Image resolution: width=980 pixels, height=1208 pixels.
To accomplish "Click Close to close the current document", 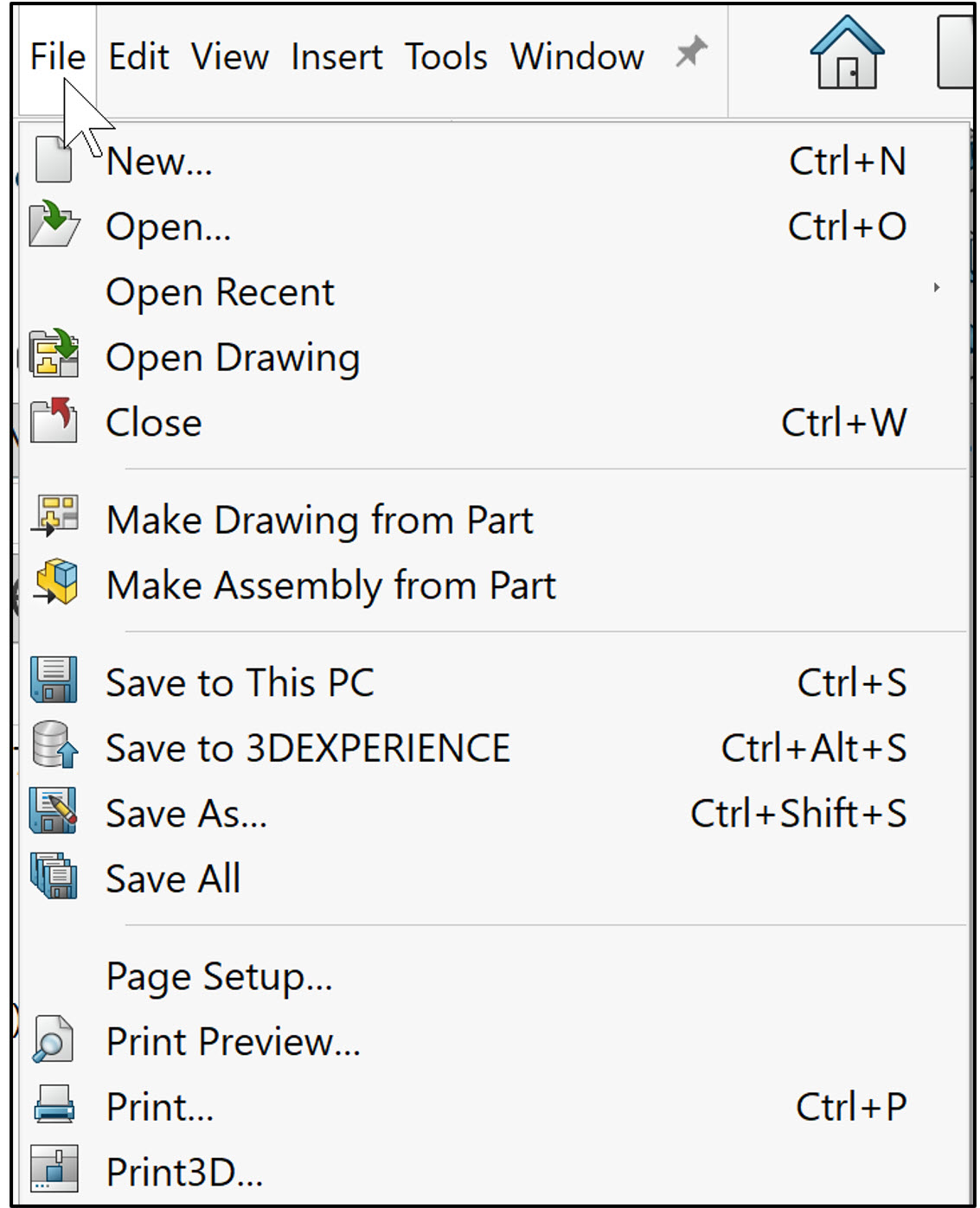I will click(x=152, y=422).
